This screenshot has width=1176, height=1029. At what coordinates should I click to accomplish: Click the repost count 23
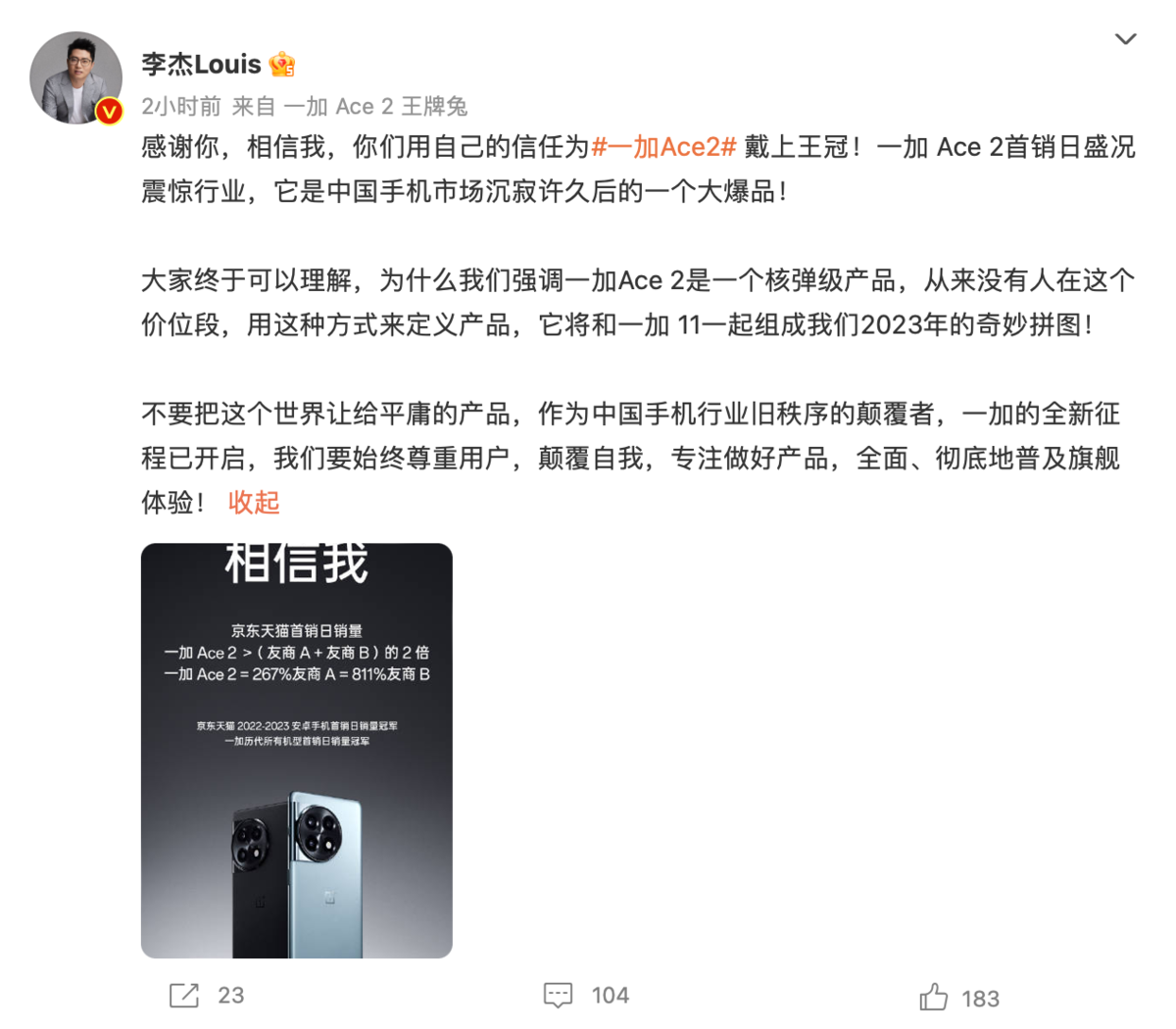[x=231, y=996]
